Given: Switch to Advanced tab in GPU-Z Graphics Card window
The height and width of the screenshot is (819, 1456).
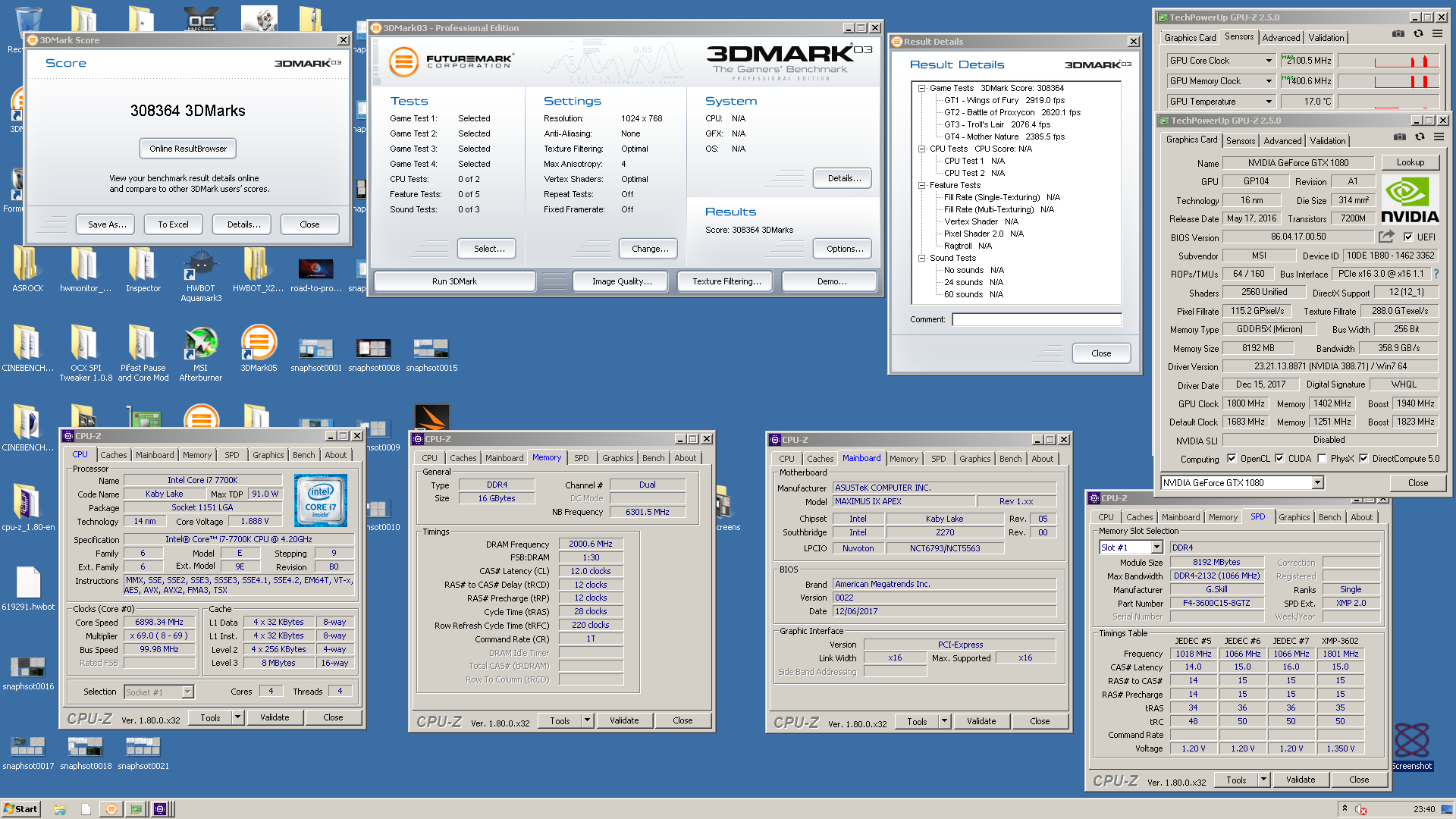Looking at the screenshot, I should [x=1282, y=141].
